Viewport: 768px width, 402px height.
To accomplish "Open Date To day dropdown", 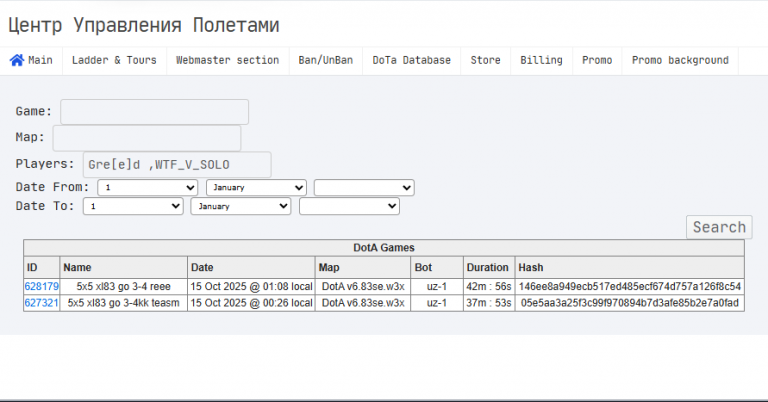I will 133,206.
